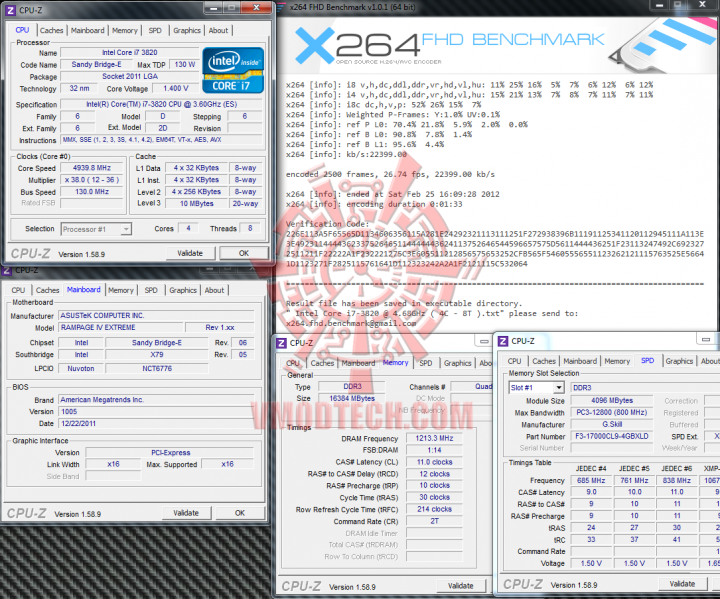Click the Row Refresh Cycle Time 214 clocks

pos(434,509)
